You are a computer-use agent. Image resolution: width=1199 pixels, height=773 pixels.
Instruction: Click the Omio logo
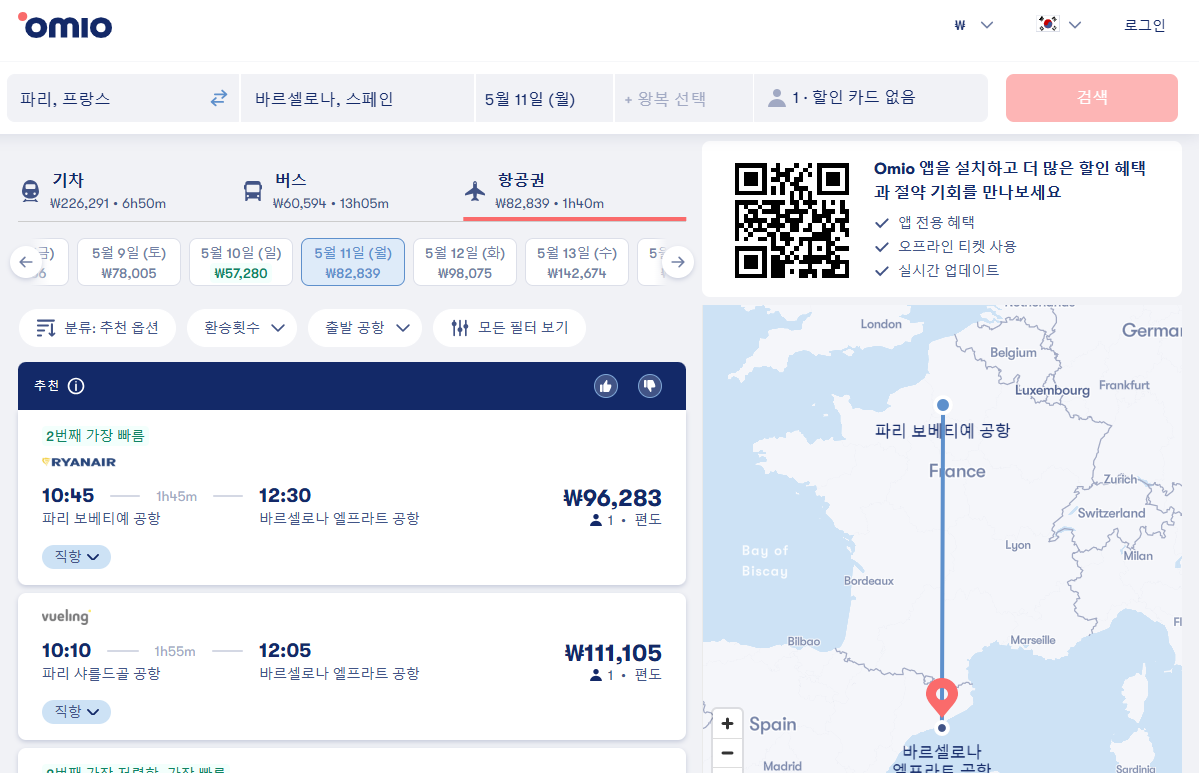(65, 26)
